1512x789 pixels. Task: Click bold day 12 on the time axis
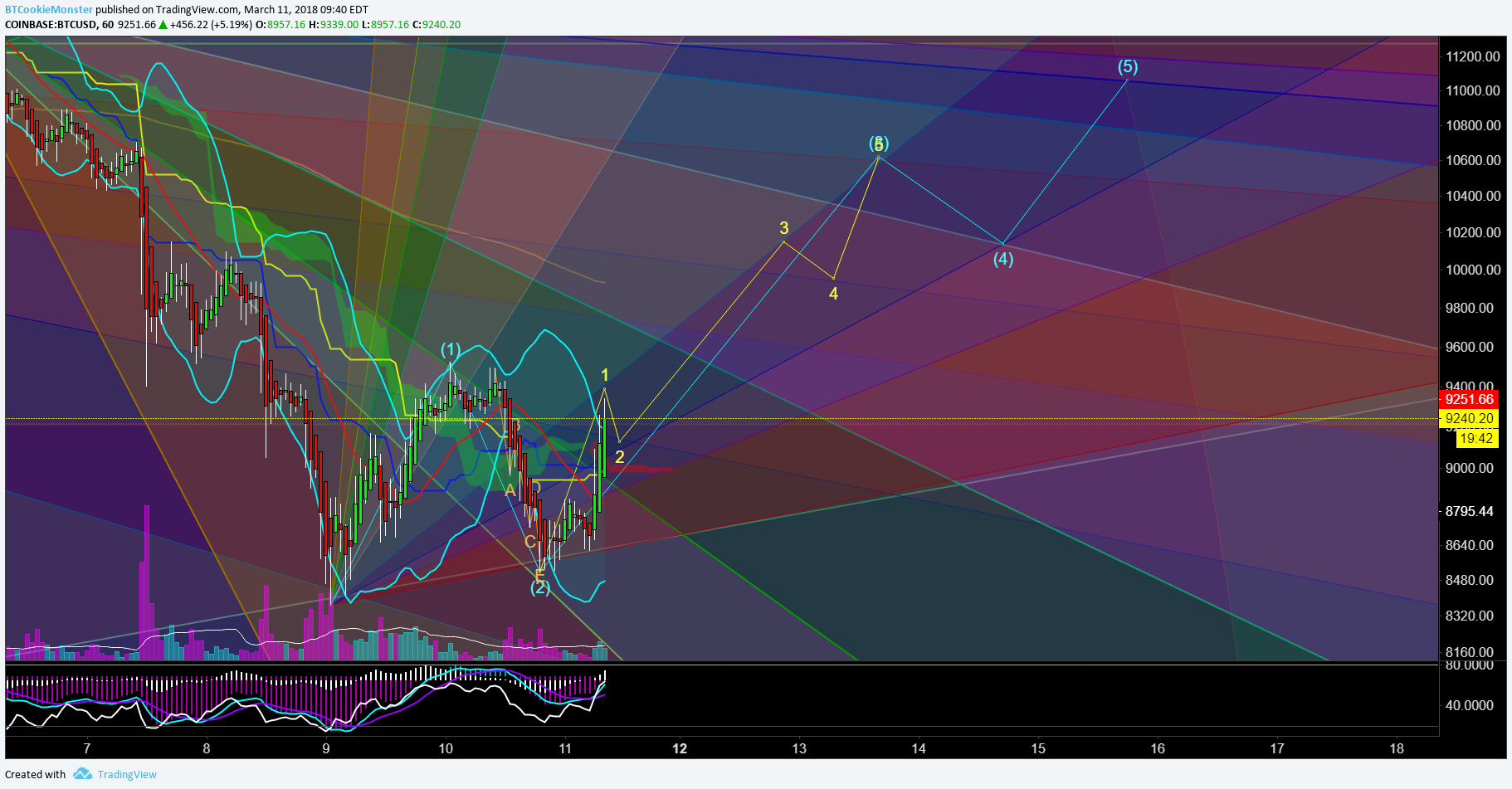coord(680,748)
